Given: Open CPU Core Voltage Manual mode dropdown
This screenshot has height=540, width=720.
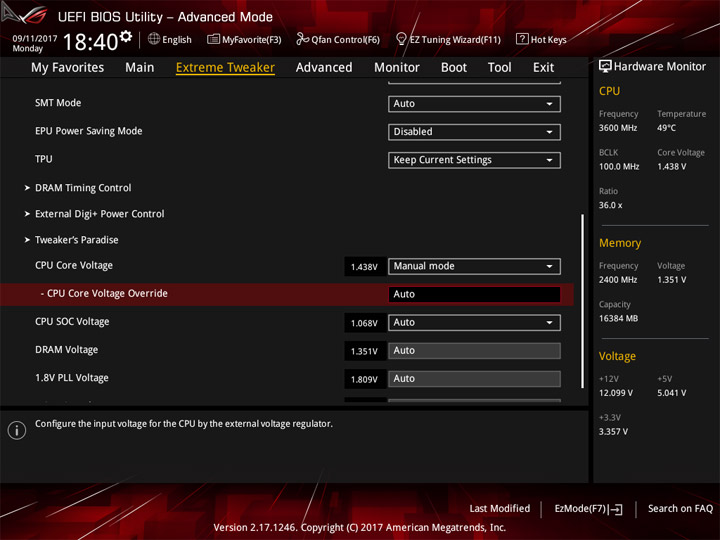Looking at the screenshot, I should 474,266.
